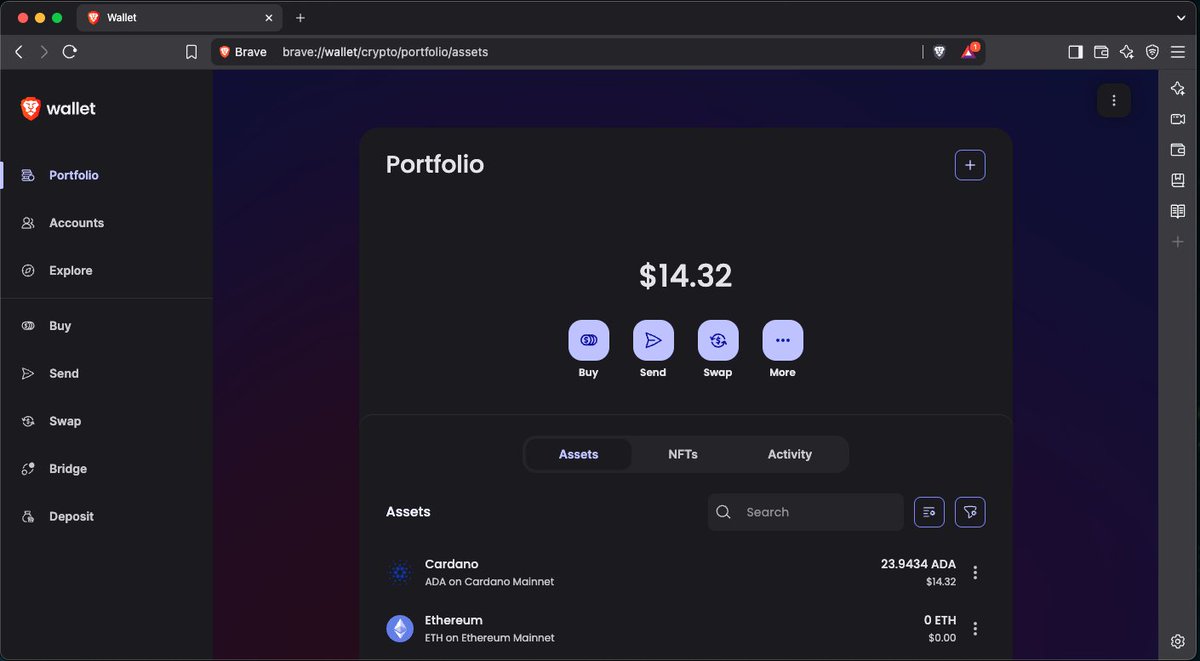The image size is (1200, 661).
Task: Click round Buy icon under balance
Action: [588, 340]
